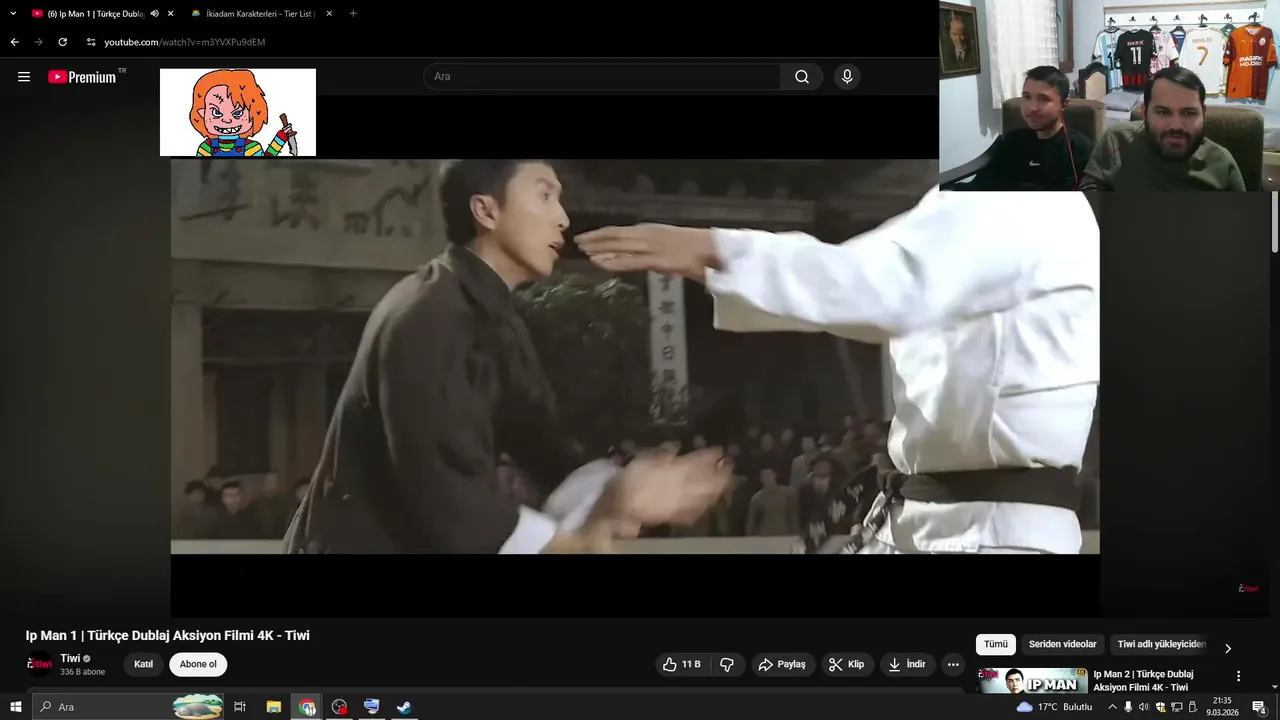Open Task View from taskbar
Screen dimensions: 1280x720
coord(240,707)
